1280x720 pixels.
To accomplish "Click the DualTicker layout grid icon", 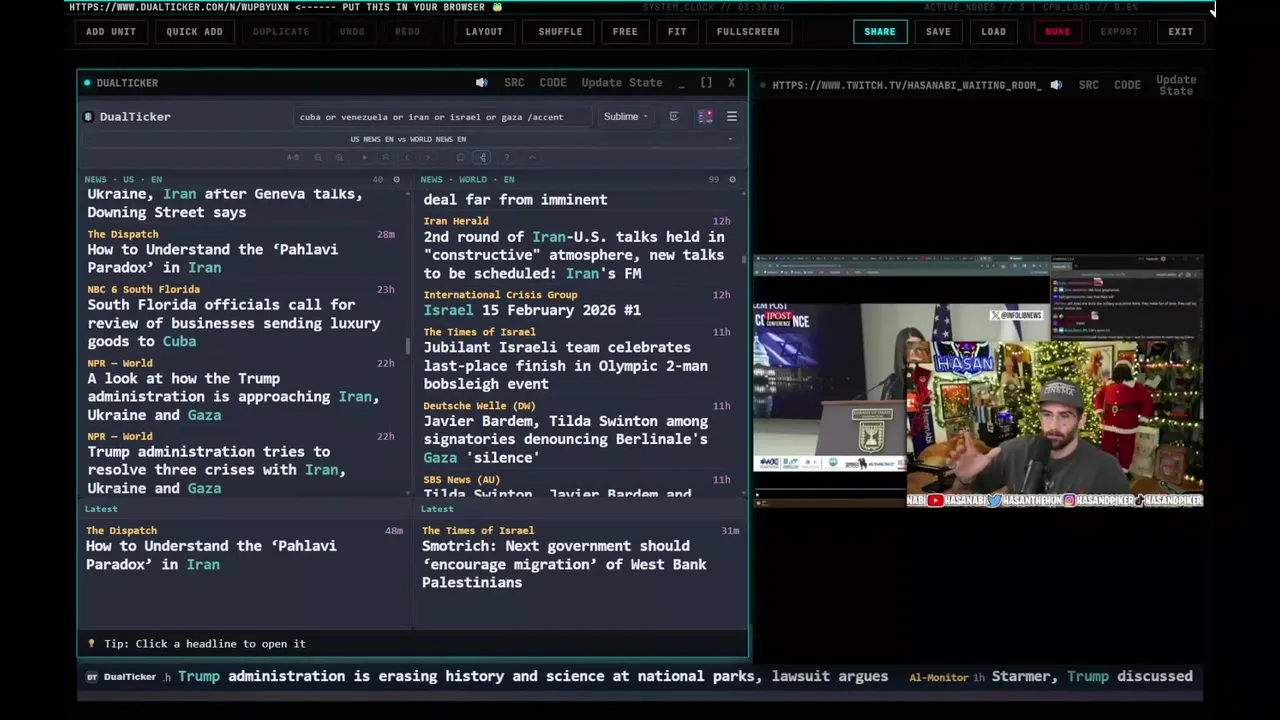I will coord(705,117).
